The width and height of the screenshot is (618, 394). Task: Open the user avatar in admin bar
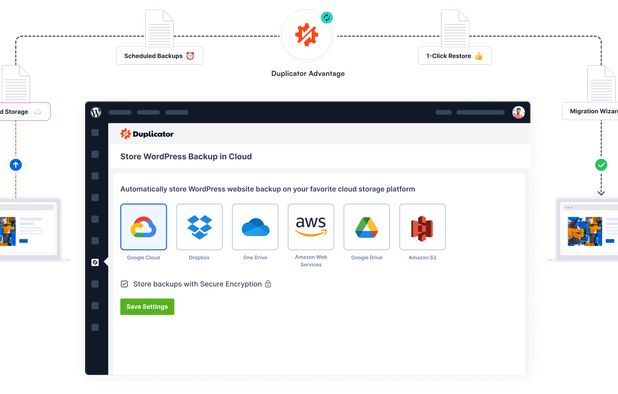tap(518, 112)
